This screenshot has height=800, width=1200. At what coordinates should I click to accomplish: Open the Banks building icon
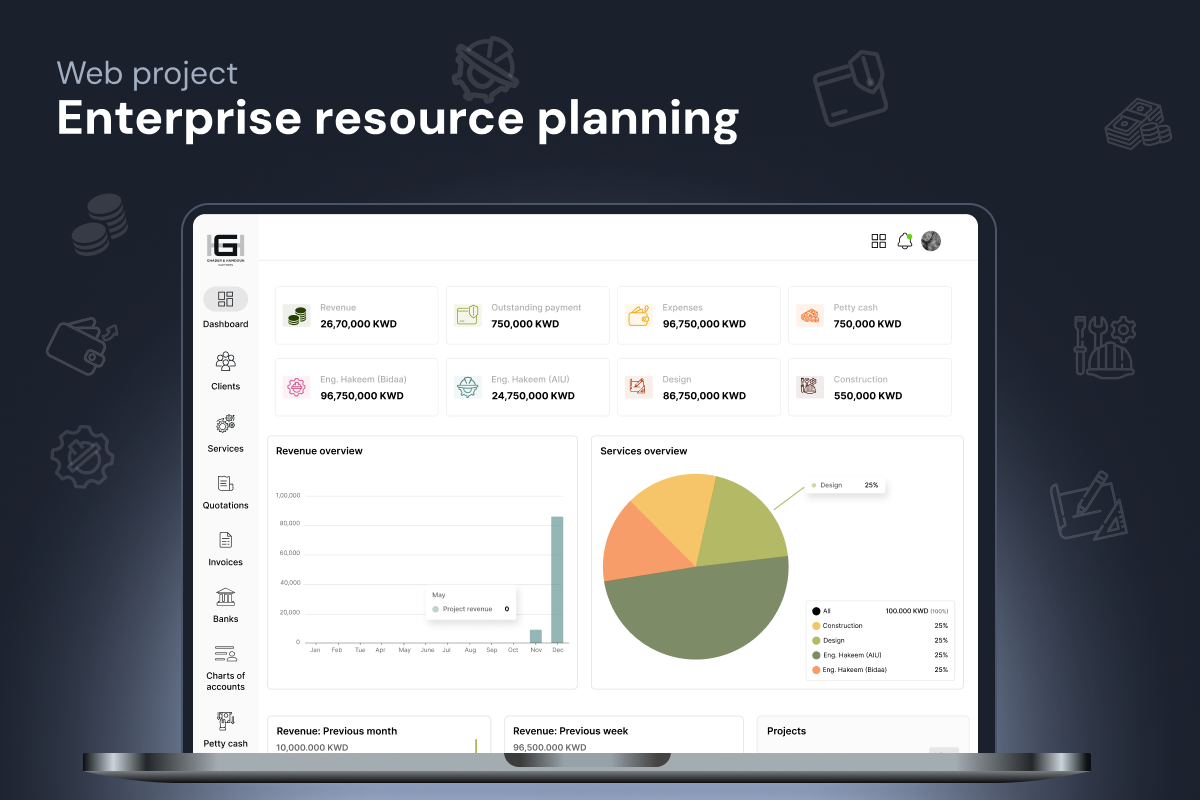(x=225, y=597)
